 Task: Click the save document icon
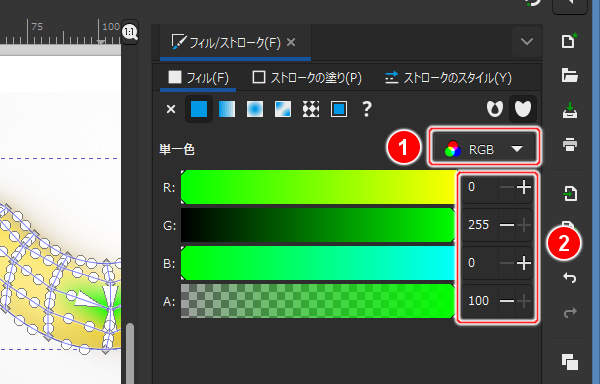click(x=570, y=110)
